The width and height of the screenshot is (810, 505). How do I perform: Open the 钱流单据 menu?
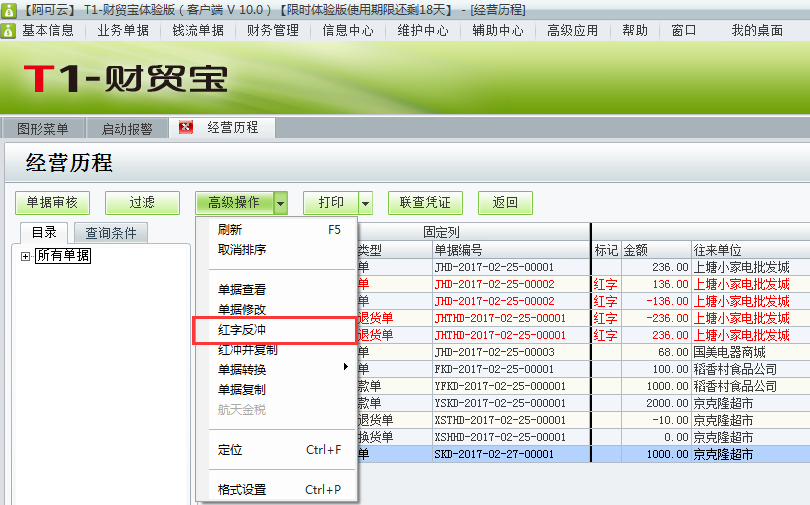pos(198,30)
